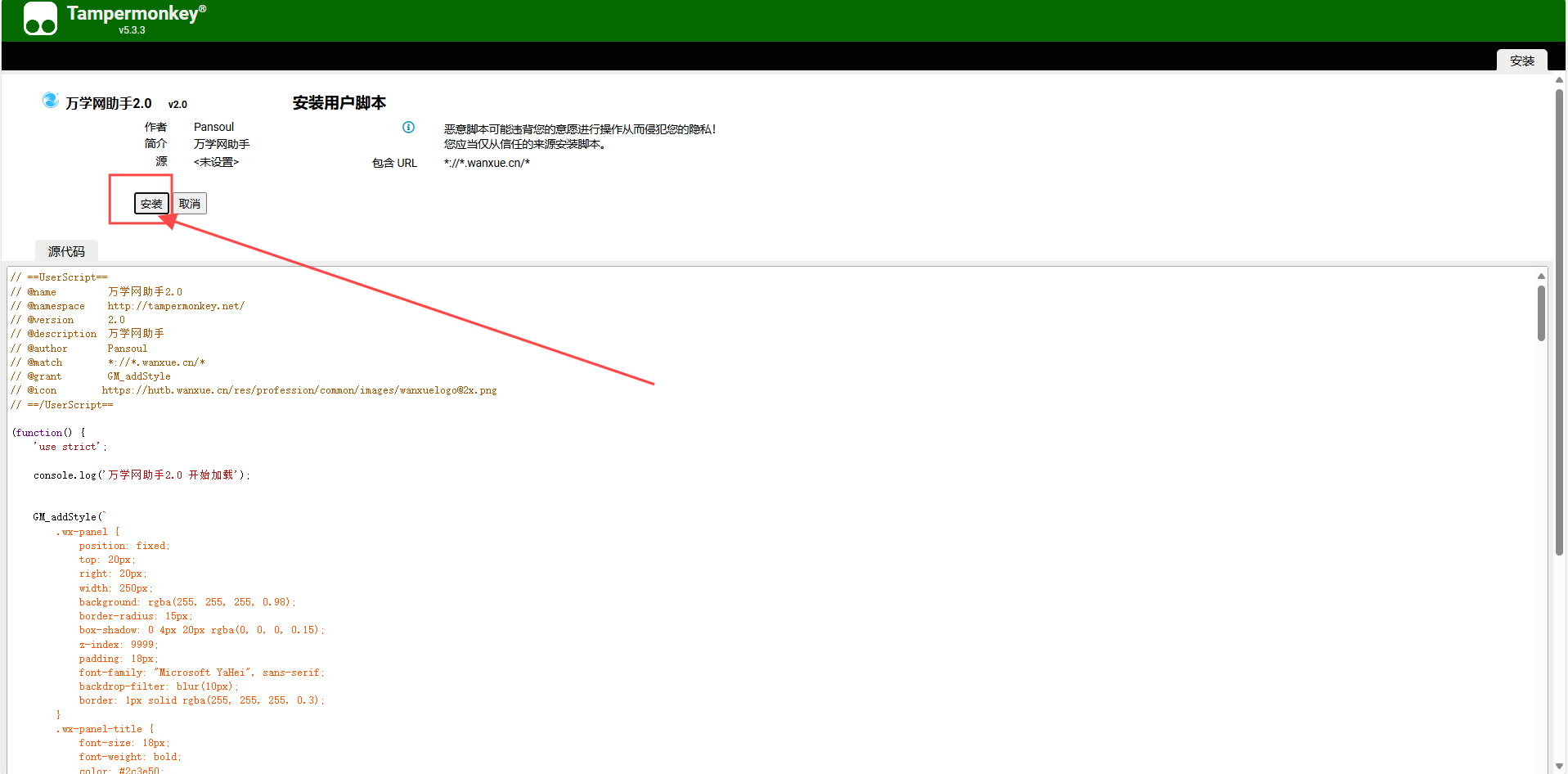Switch to the 源代码 tab

pyautogui.click(x=66, y=251)
